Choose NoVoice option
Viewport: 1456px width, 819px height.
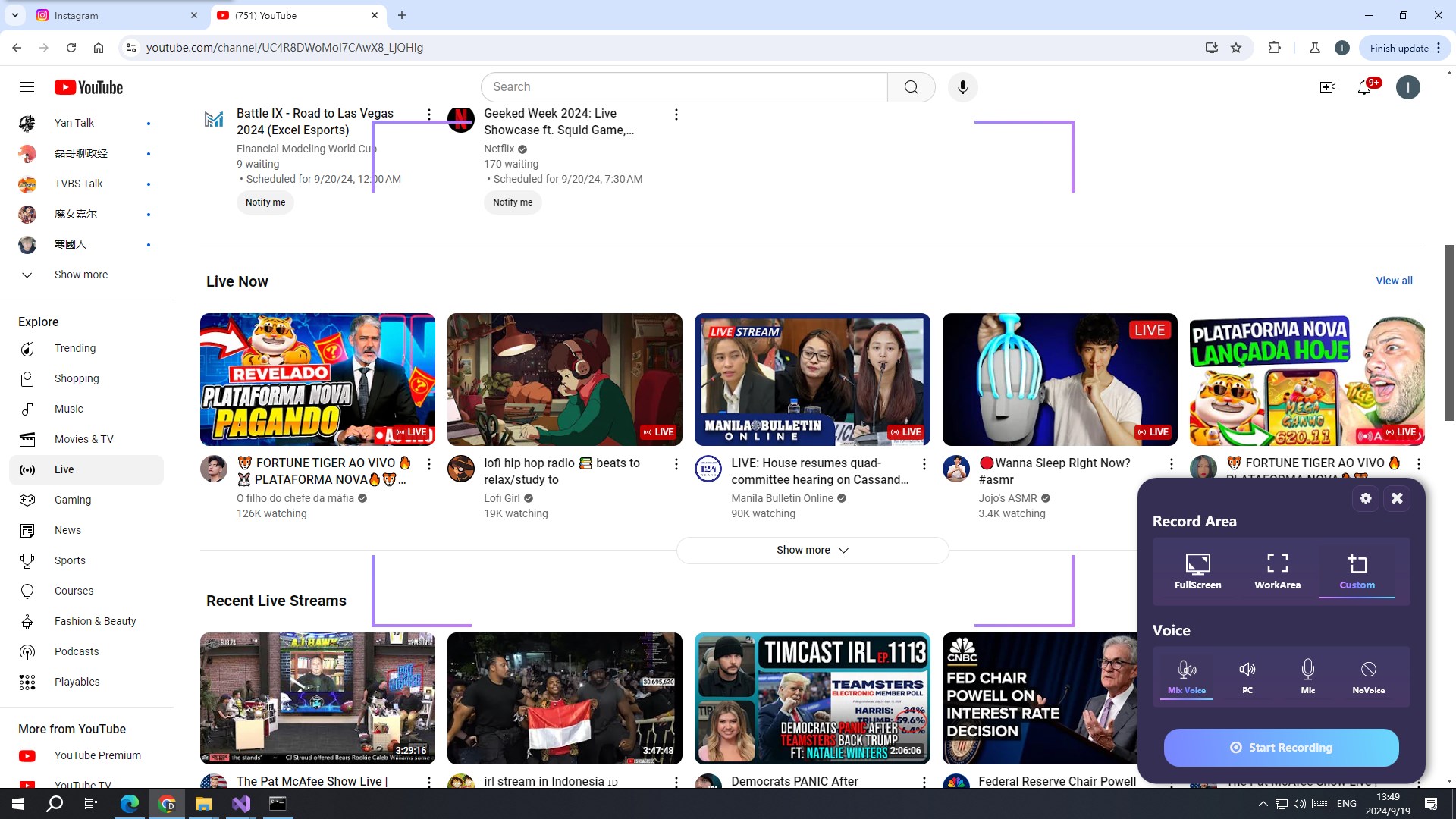(1368, 676)
